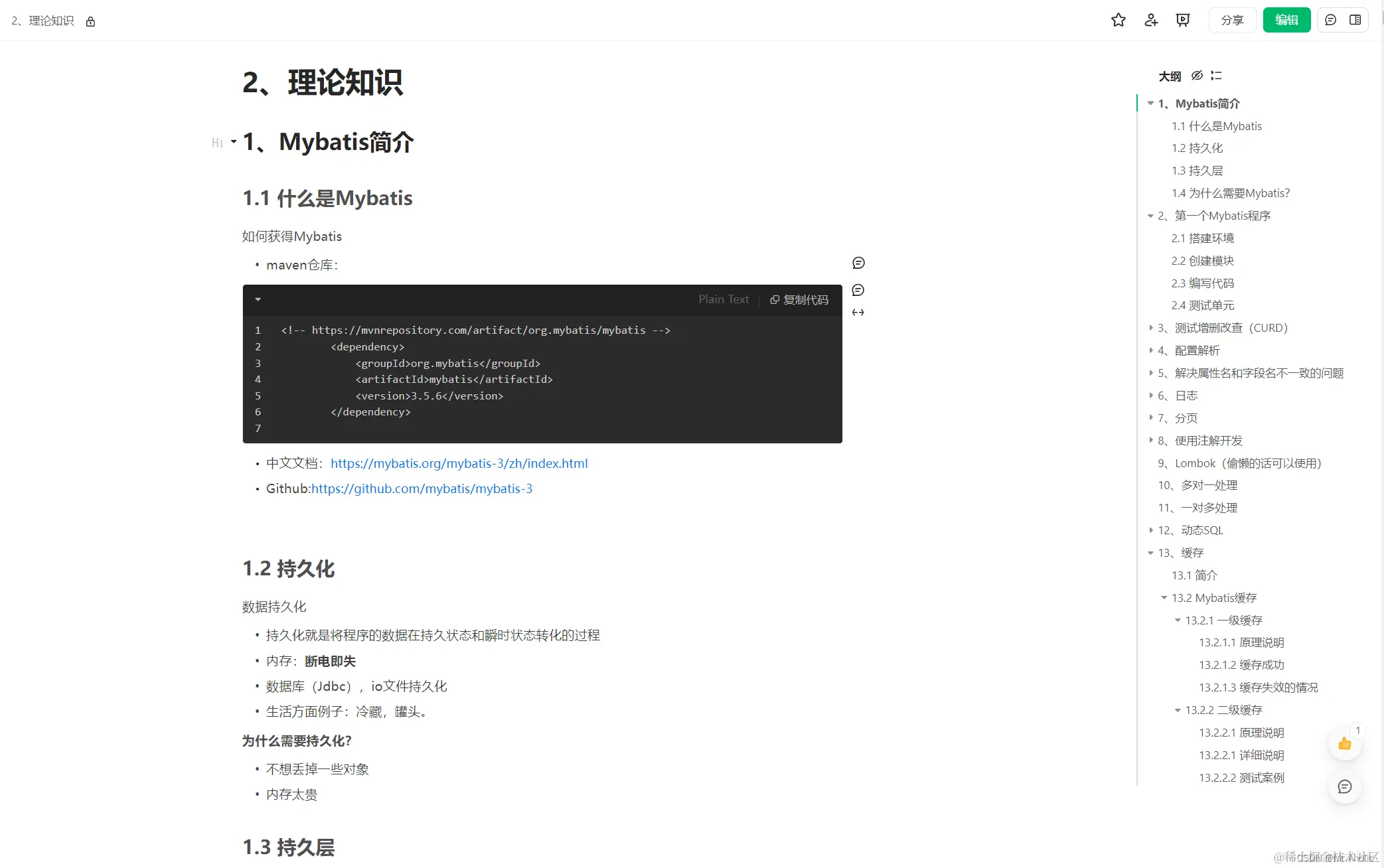Click the 编辑 edit button
The image size is (1384, 868).
(1286, 20)
